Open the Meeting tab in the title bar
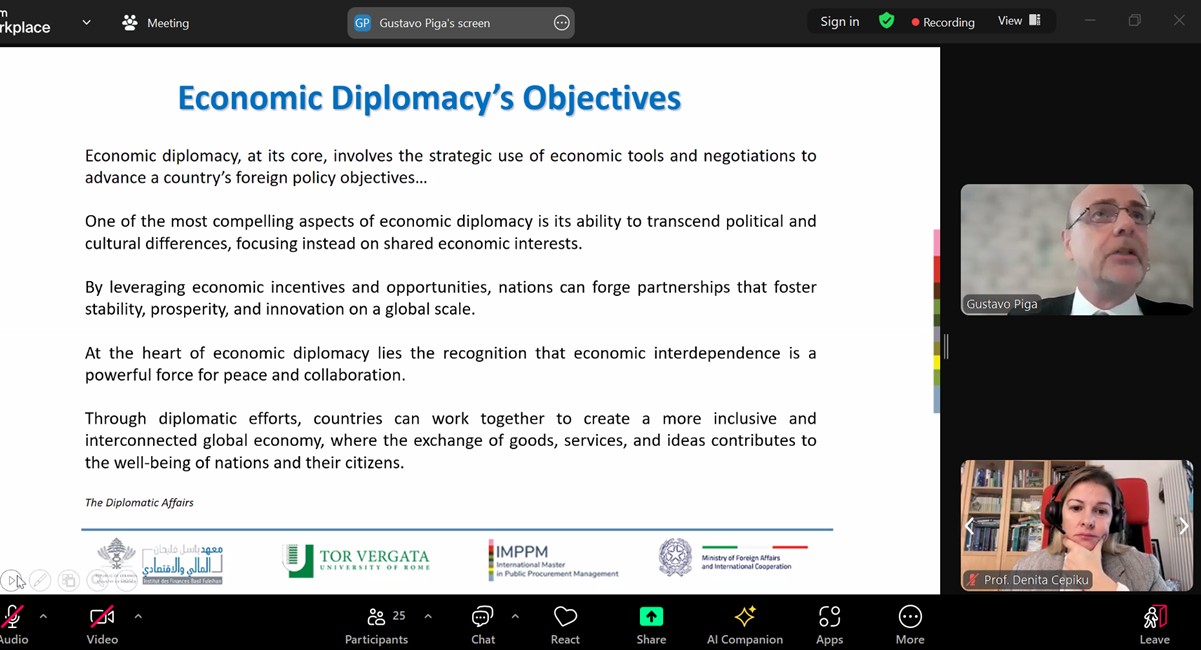Viewport: 1201px width, 650px height. (x=155, y=22)
